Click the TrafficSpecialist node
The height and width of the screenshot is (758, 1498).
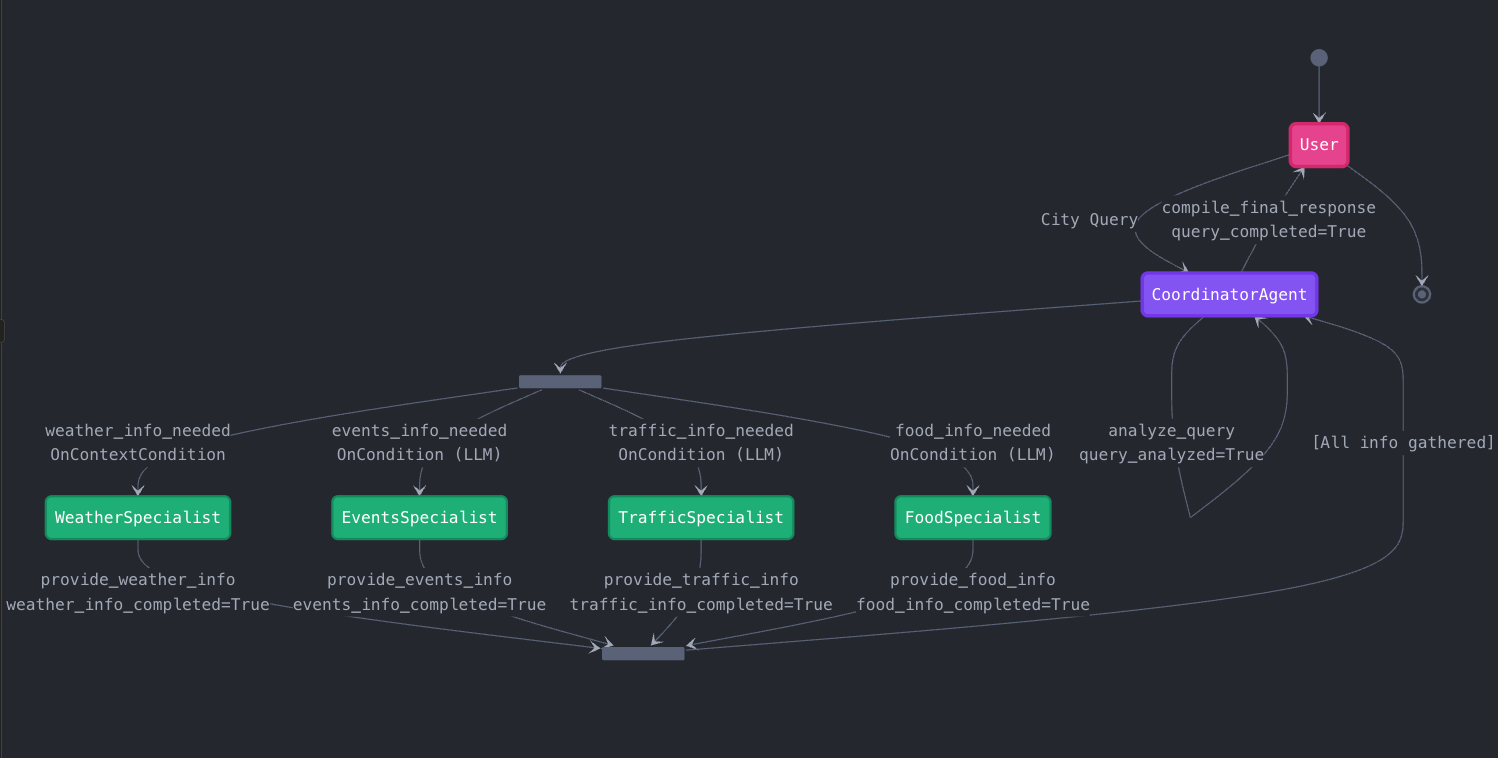700,518
